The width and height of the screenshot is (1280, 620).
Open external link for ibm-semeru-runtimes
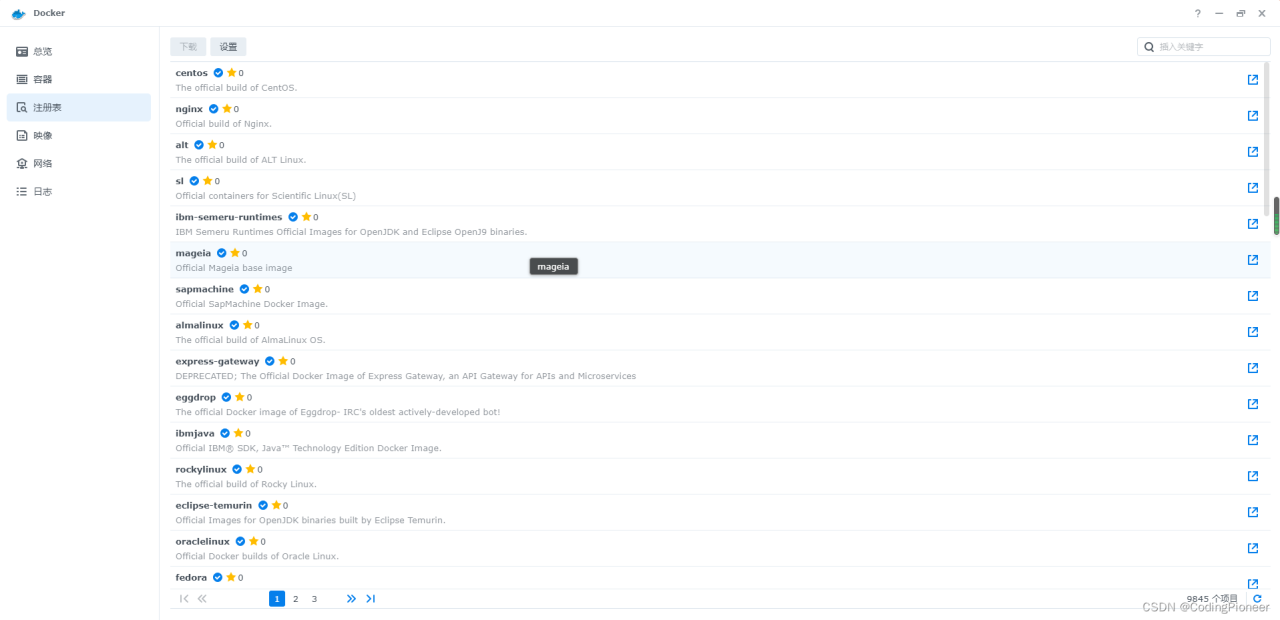point(1253,224)
